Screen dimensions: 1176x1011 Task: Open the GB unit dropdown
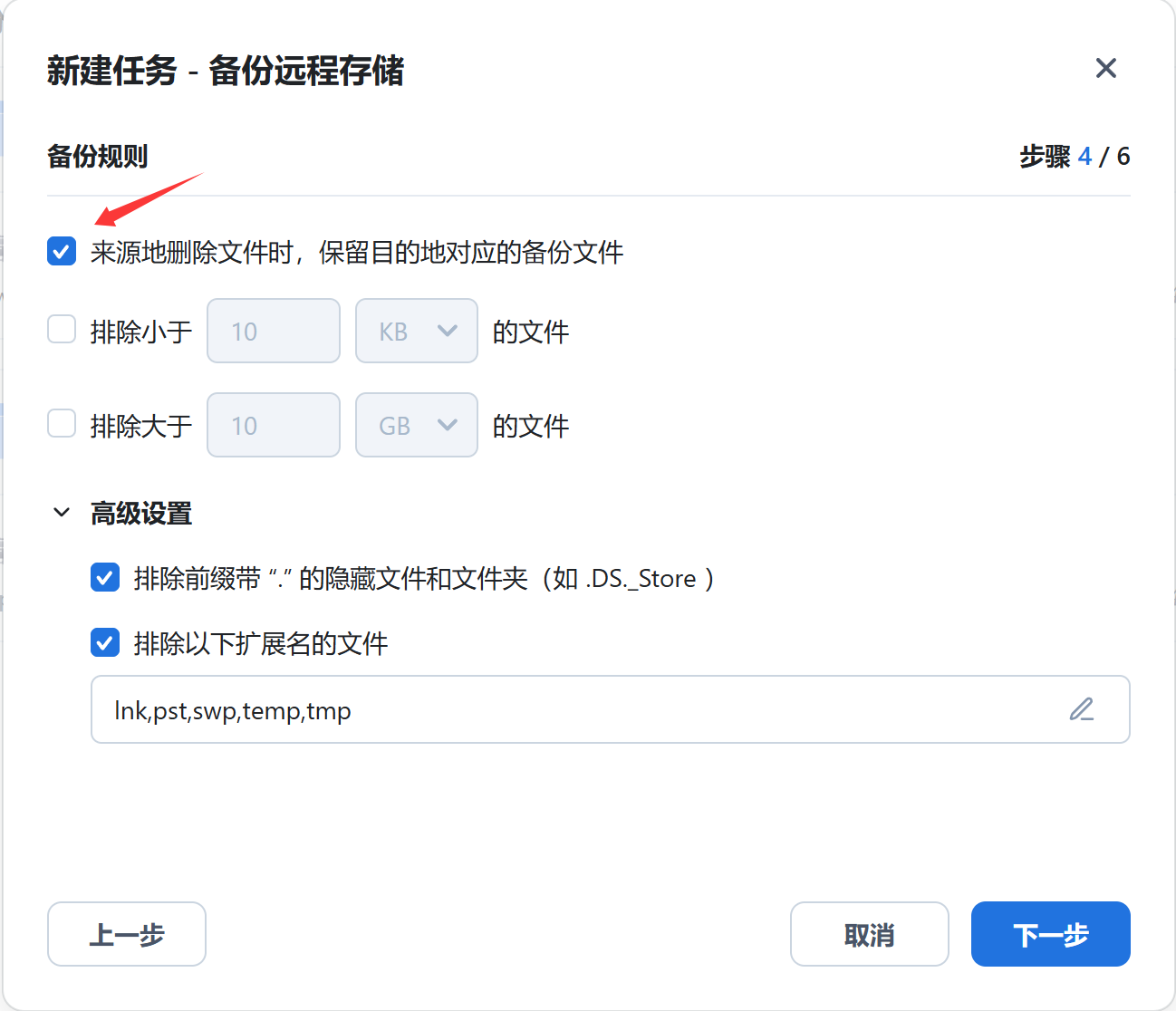(417, 425)
